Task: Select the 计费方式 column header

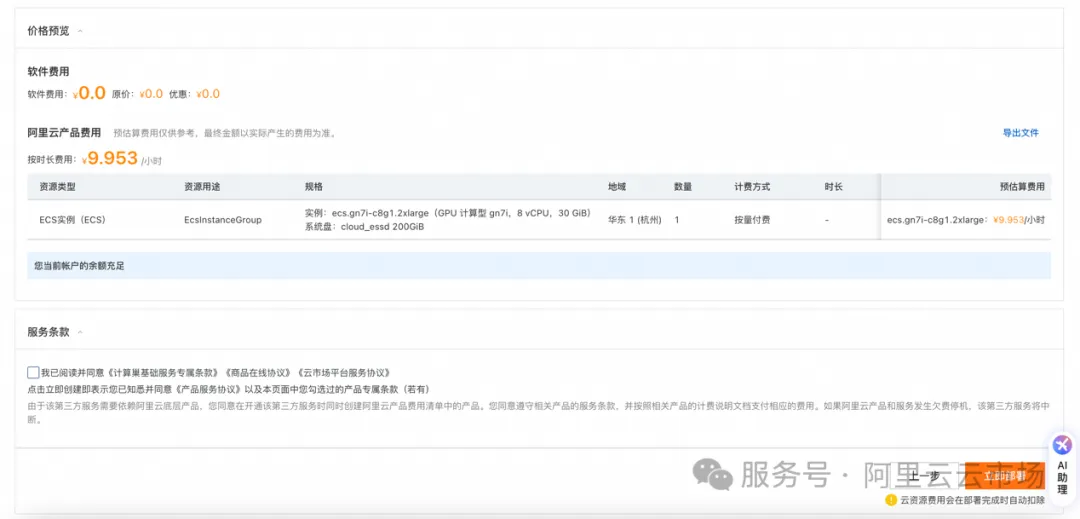Action: pyautogui.click(x=752, y=187)
